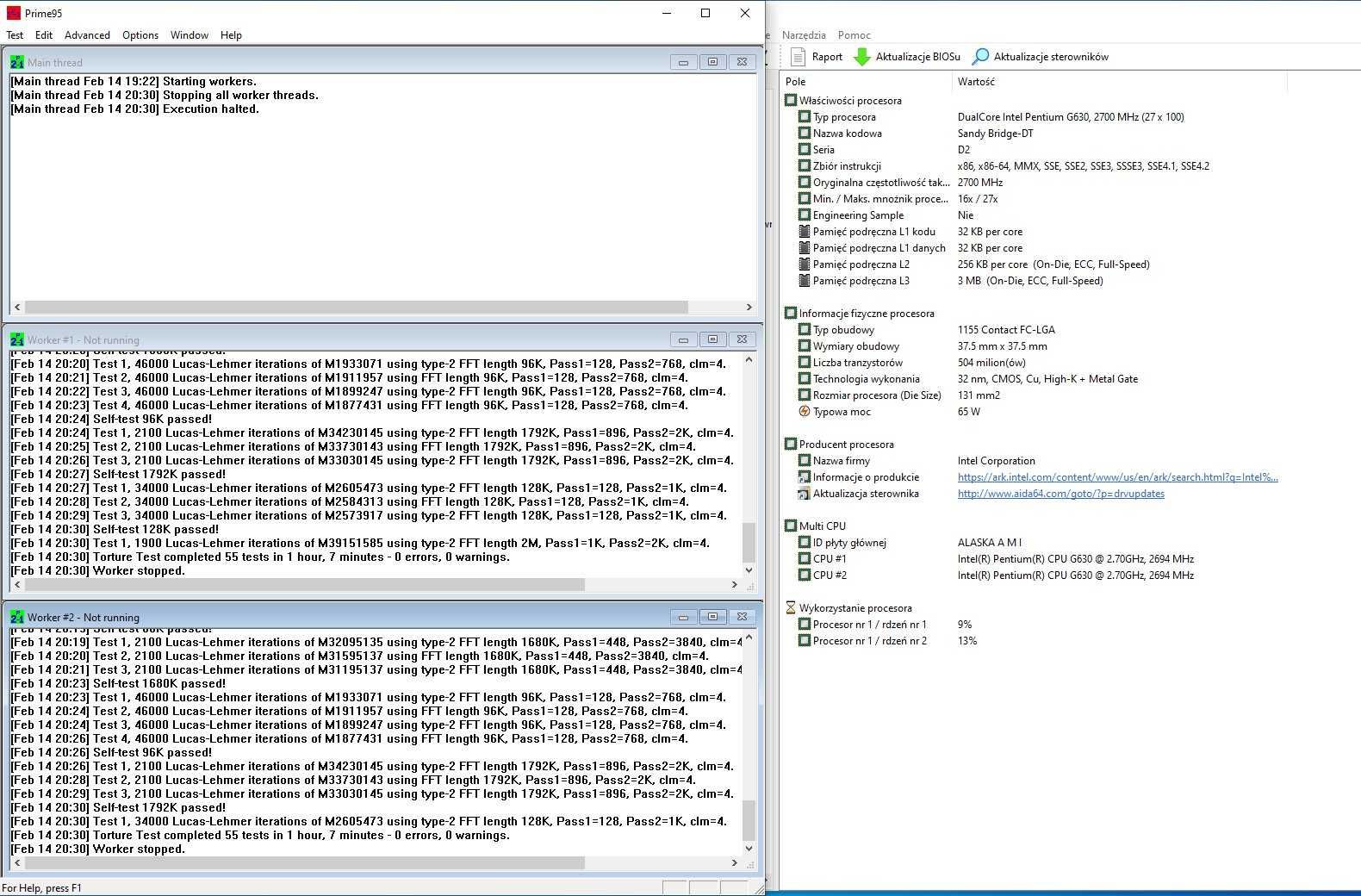Click the Prime95 app icon in title bar
This screenshot has width=1361, height=896.
[13, 13]
